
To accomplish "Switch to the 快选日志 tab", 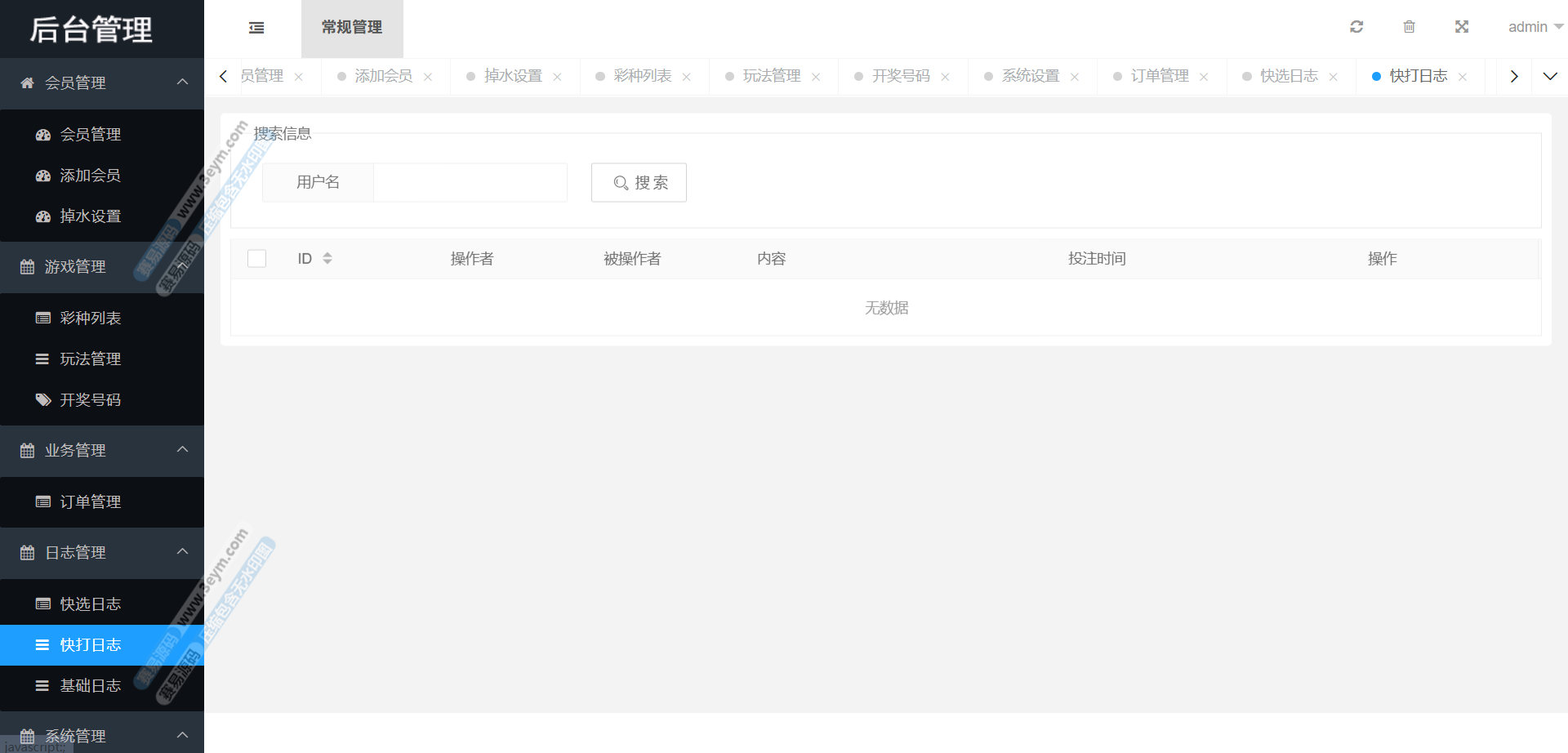I will pos(1288,76).
